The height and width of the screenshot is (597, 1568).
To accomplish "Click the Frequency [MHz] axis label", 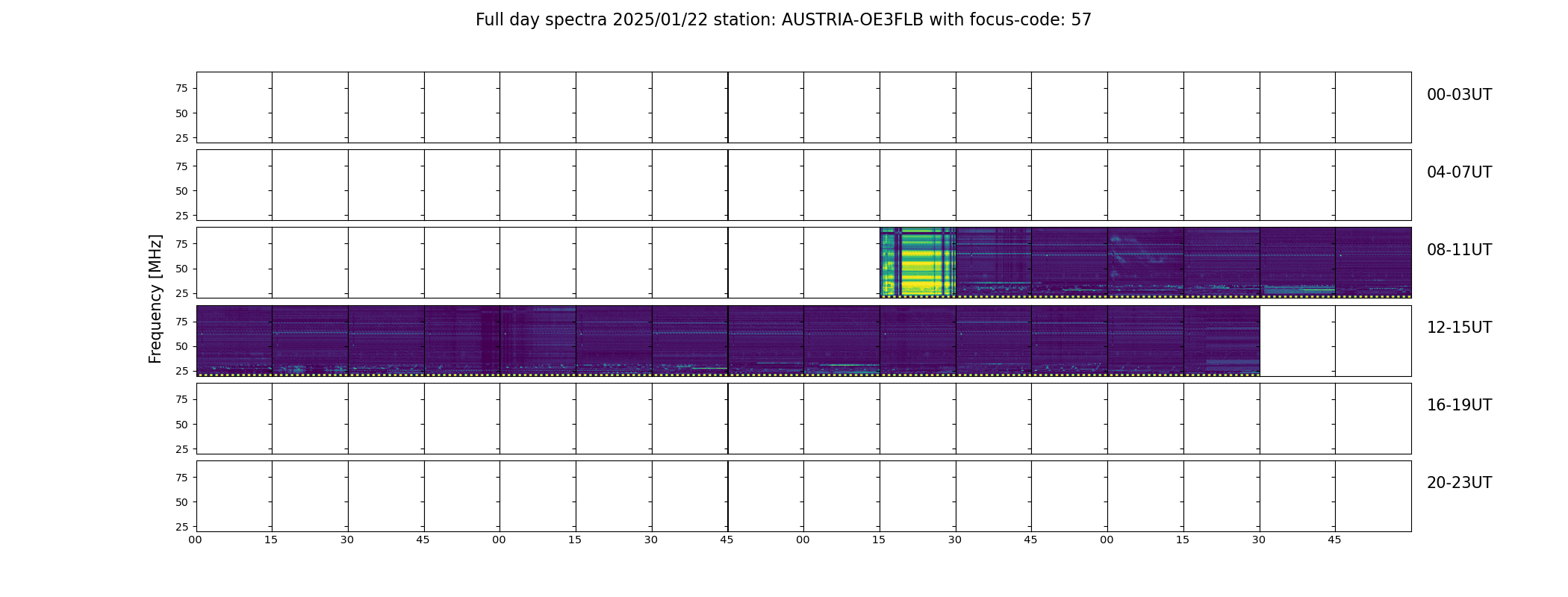I will pyautogui.click(x=155, y=299).
